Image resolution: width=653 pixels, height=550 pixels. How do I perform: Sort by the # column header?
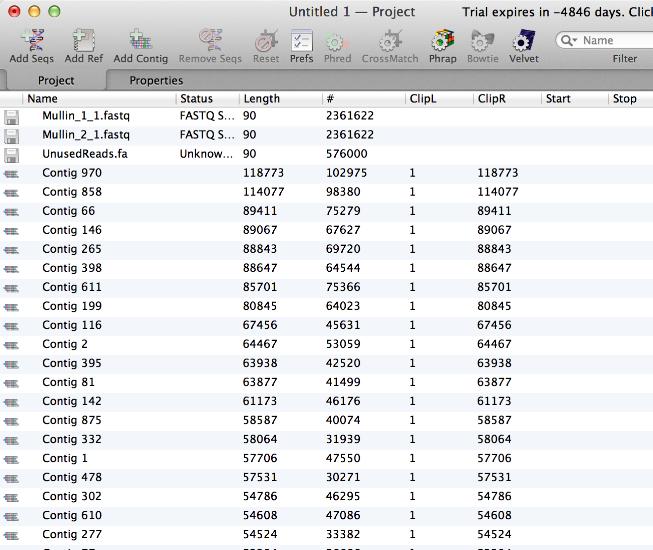click(x=364, y=99)
